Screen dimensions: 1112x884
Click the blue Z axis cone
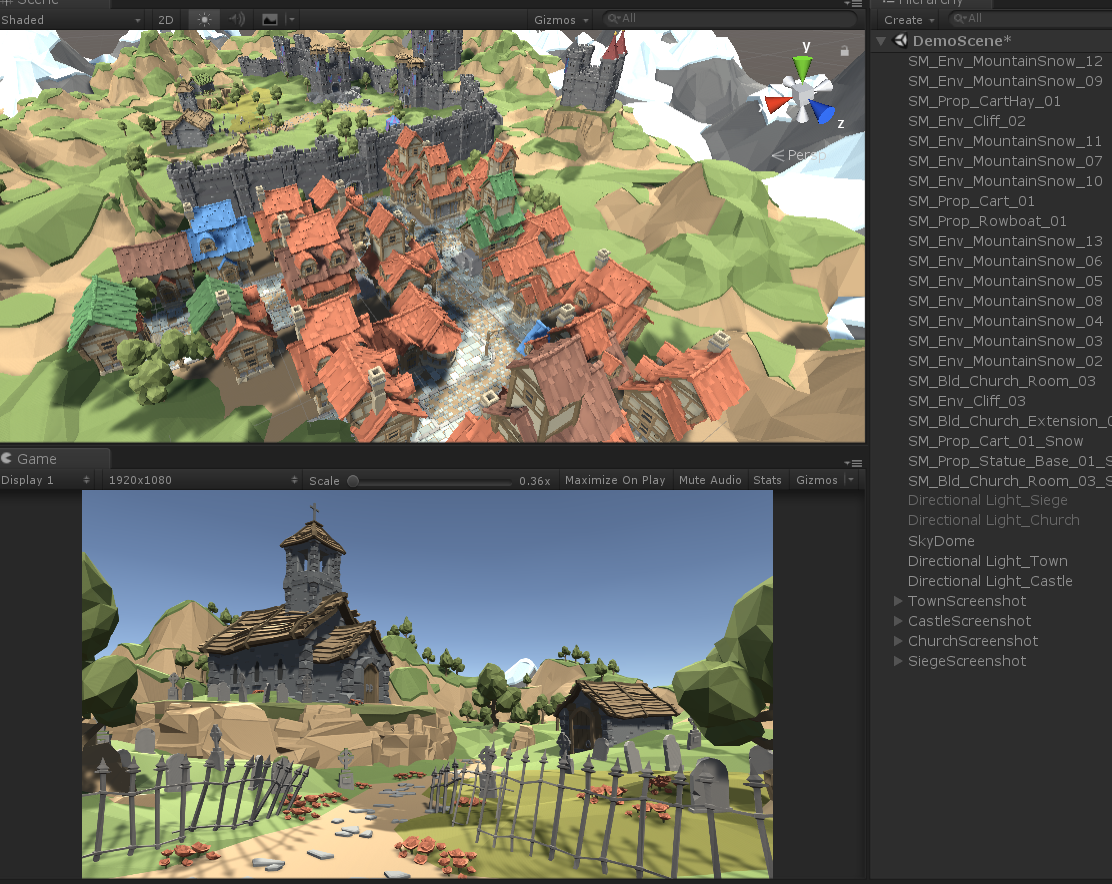(x=823, y=112)
